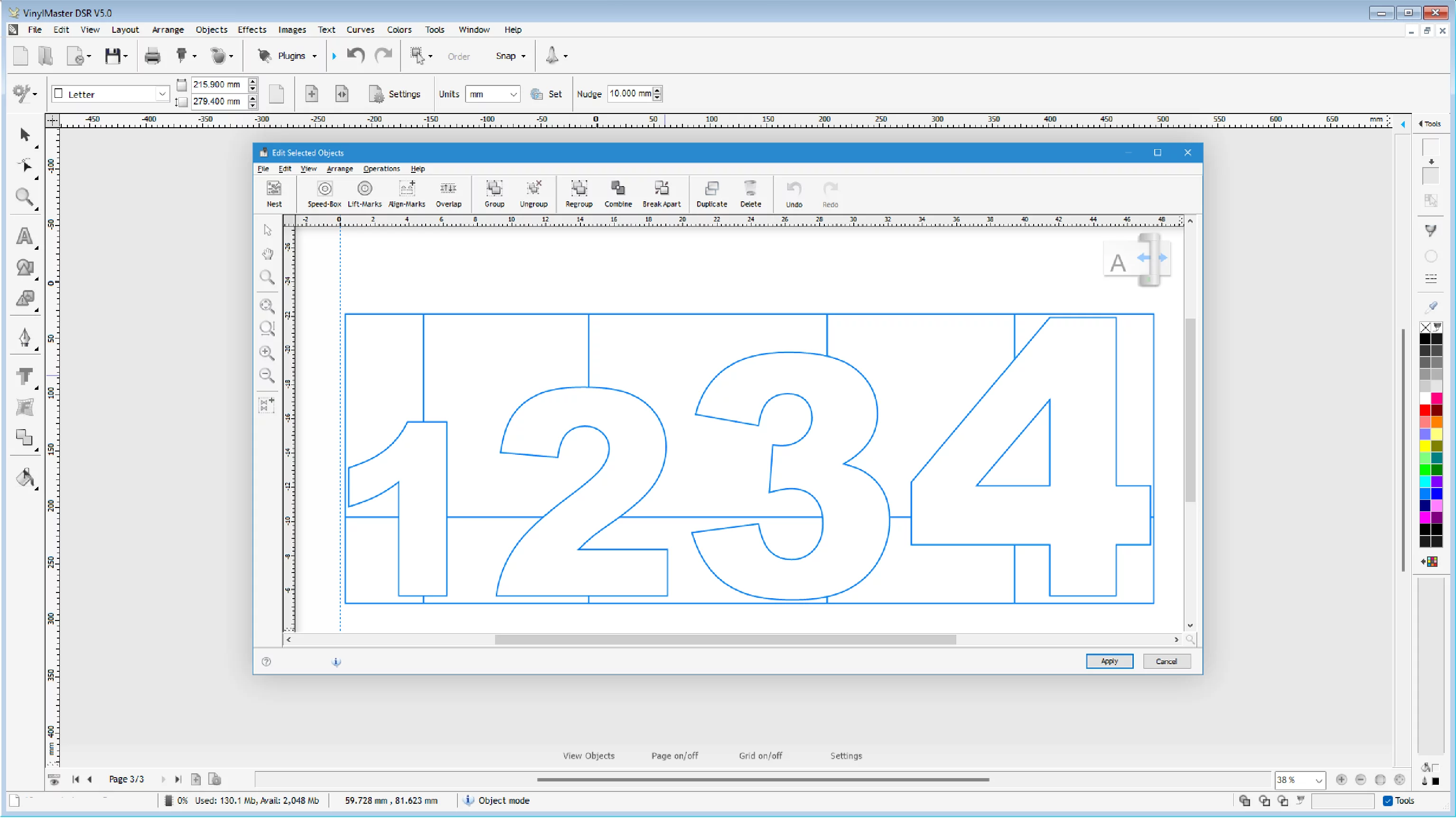Click the Nudge distance input field
Screen dimensions: 1456x818
point(630,93)
